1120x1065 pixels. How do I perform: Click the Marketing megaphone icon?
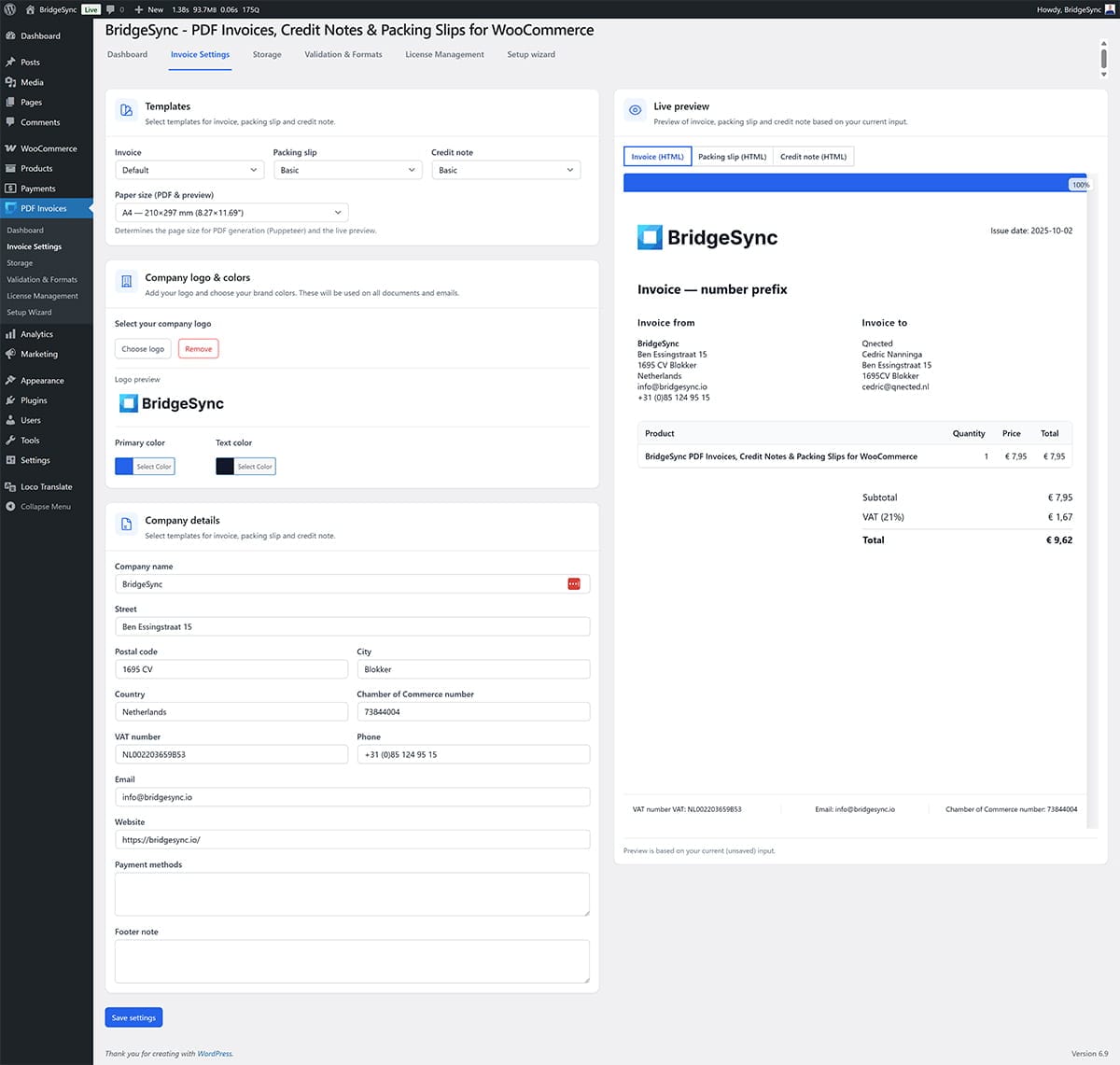coord(10,354)
